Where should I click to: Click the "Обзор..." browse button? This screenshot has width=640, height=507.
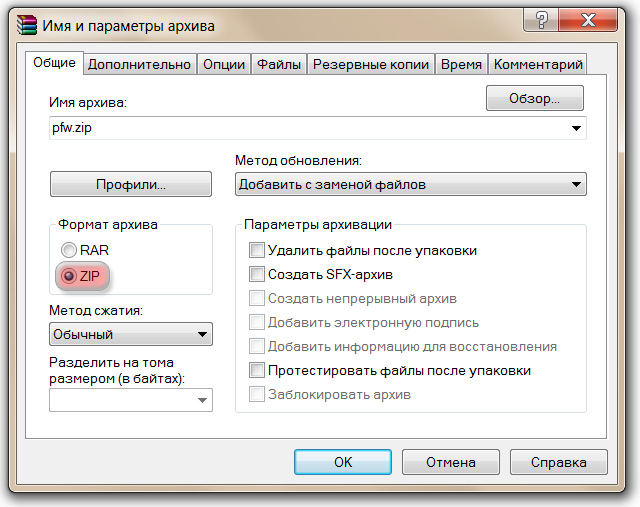pos(534,98)
